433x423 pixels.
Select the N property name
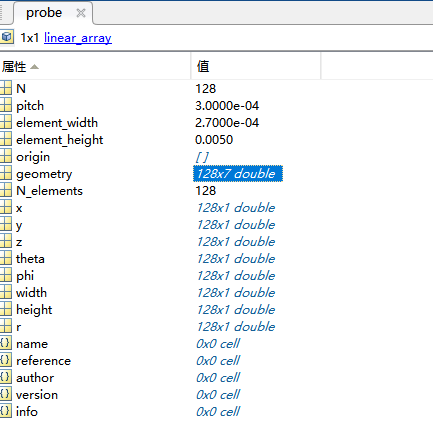pos(21,89)
